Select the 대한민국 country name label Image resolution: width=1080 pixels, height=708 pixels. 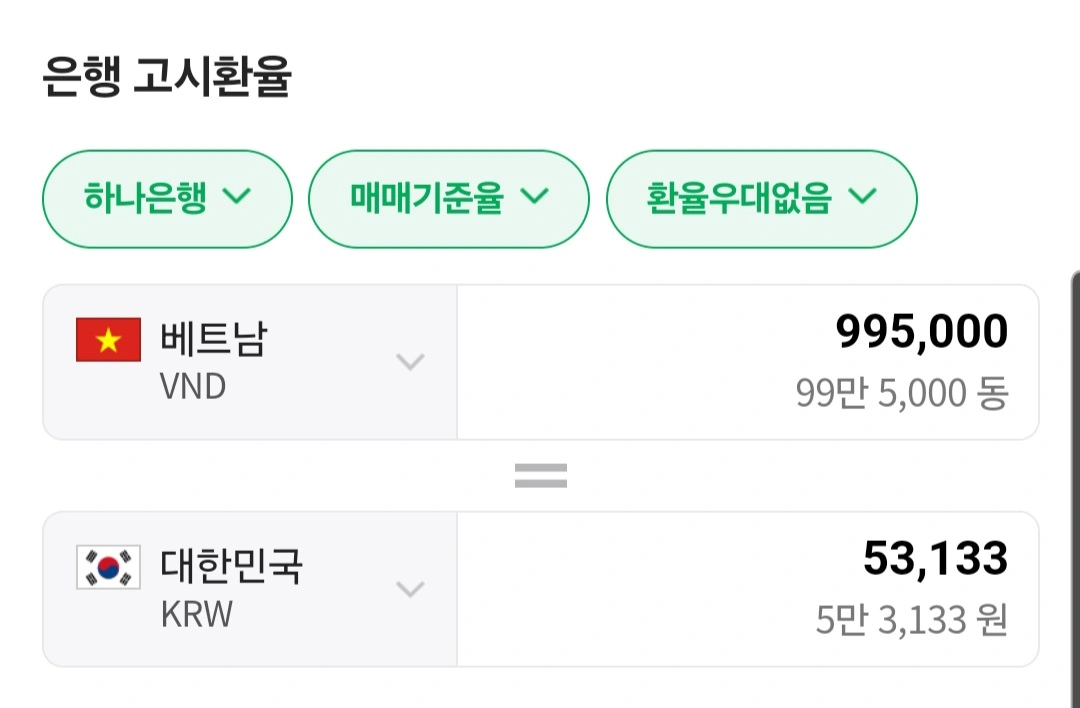click(231, 565)
